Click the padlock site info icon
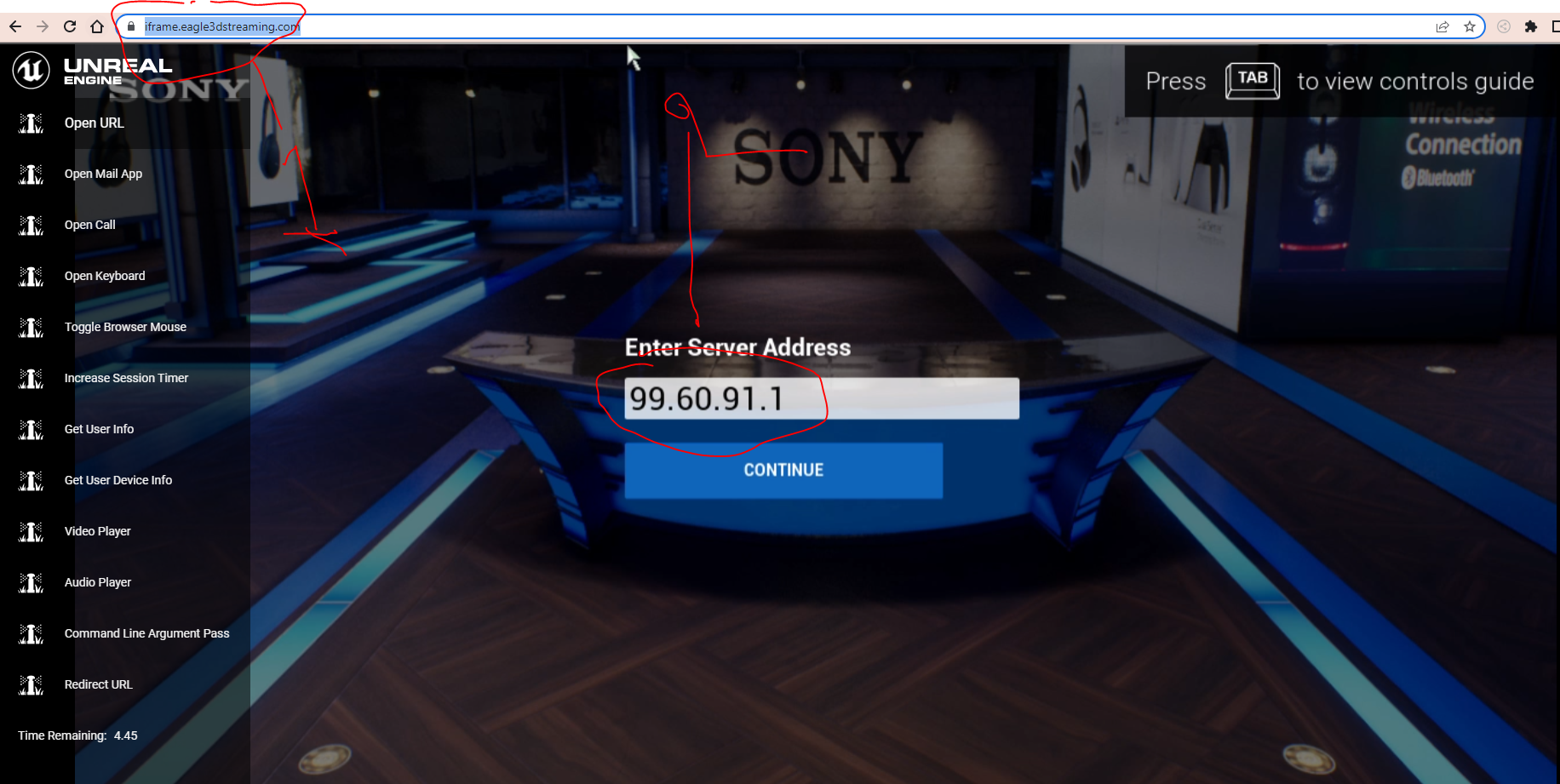 point(131,26)
